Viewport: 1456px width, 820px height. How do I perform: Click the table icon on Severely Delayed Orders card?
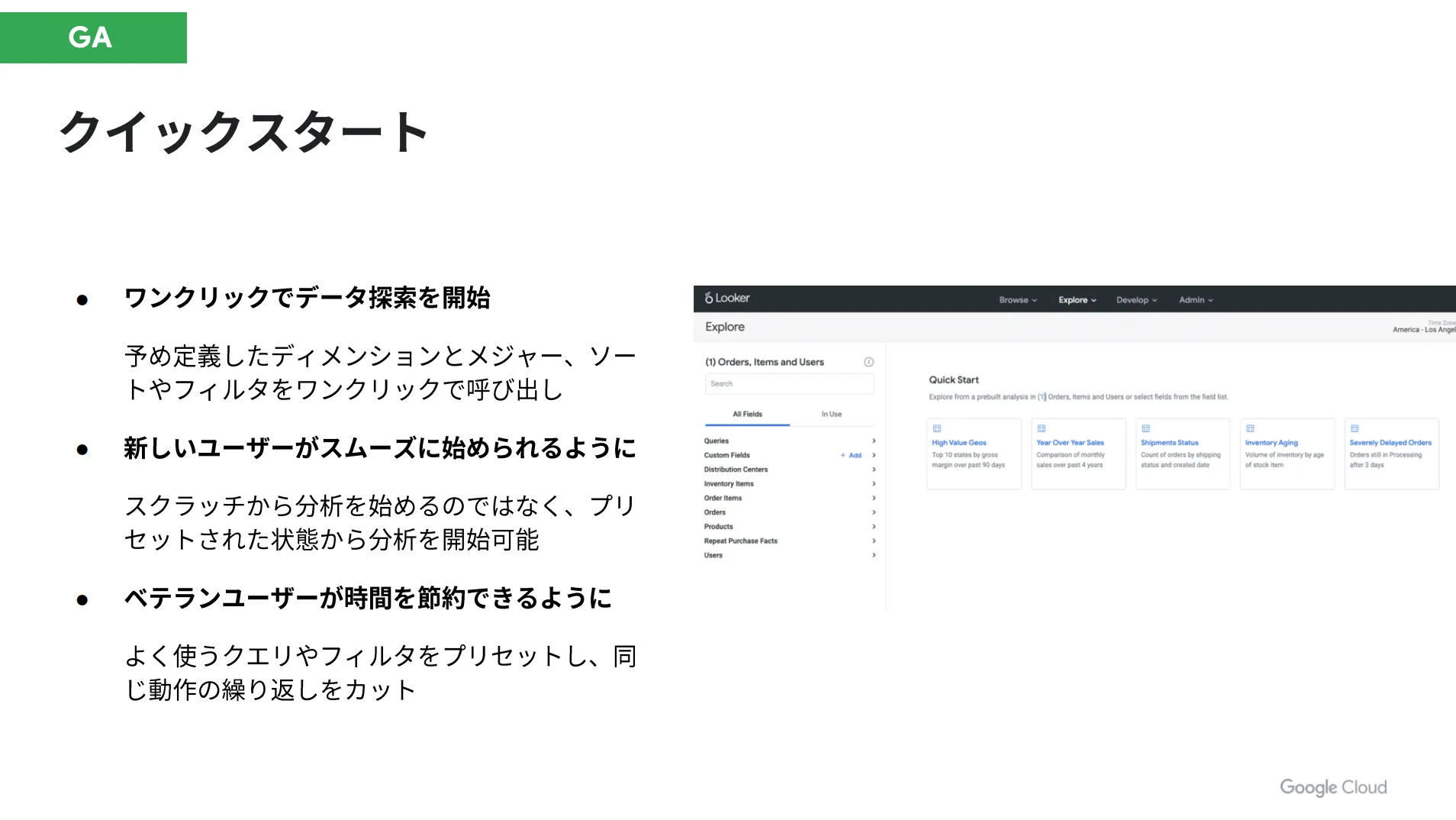point(1355,428)
